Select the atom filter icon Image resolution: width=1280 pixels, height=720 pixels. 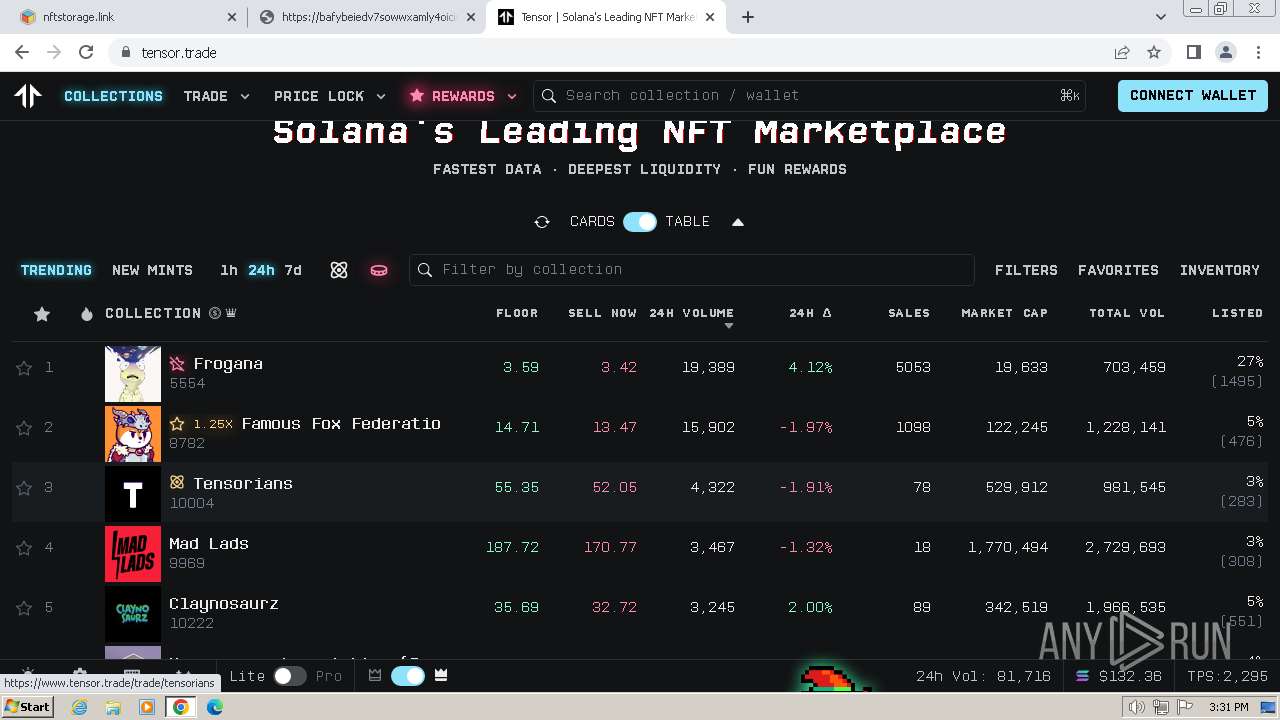pos(339,270)
